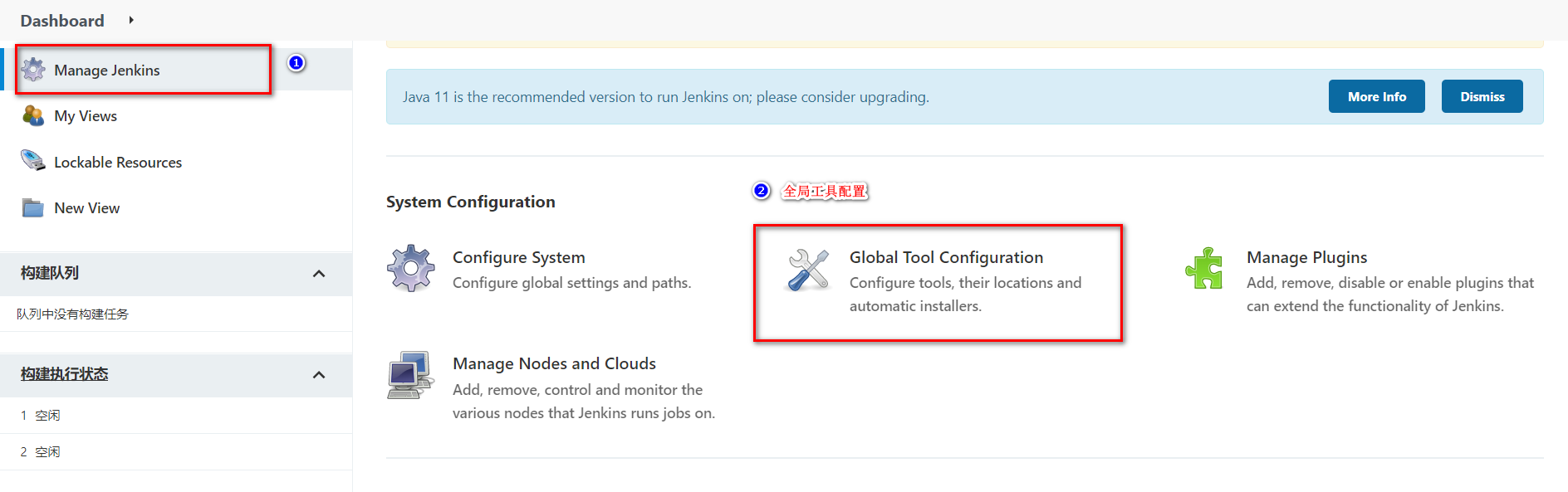Click the Lockable Resources drive icon
This screenshot has width=1568, height=492.
33,161
